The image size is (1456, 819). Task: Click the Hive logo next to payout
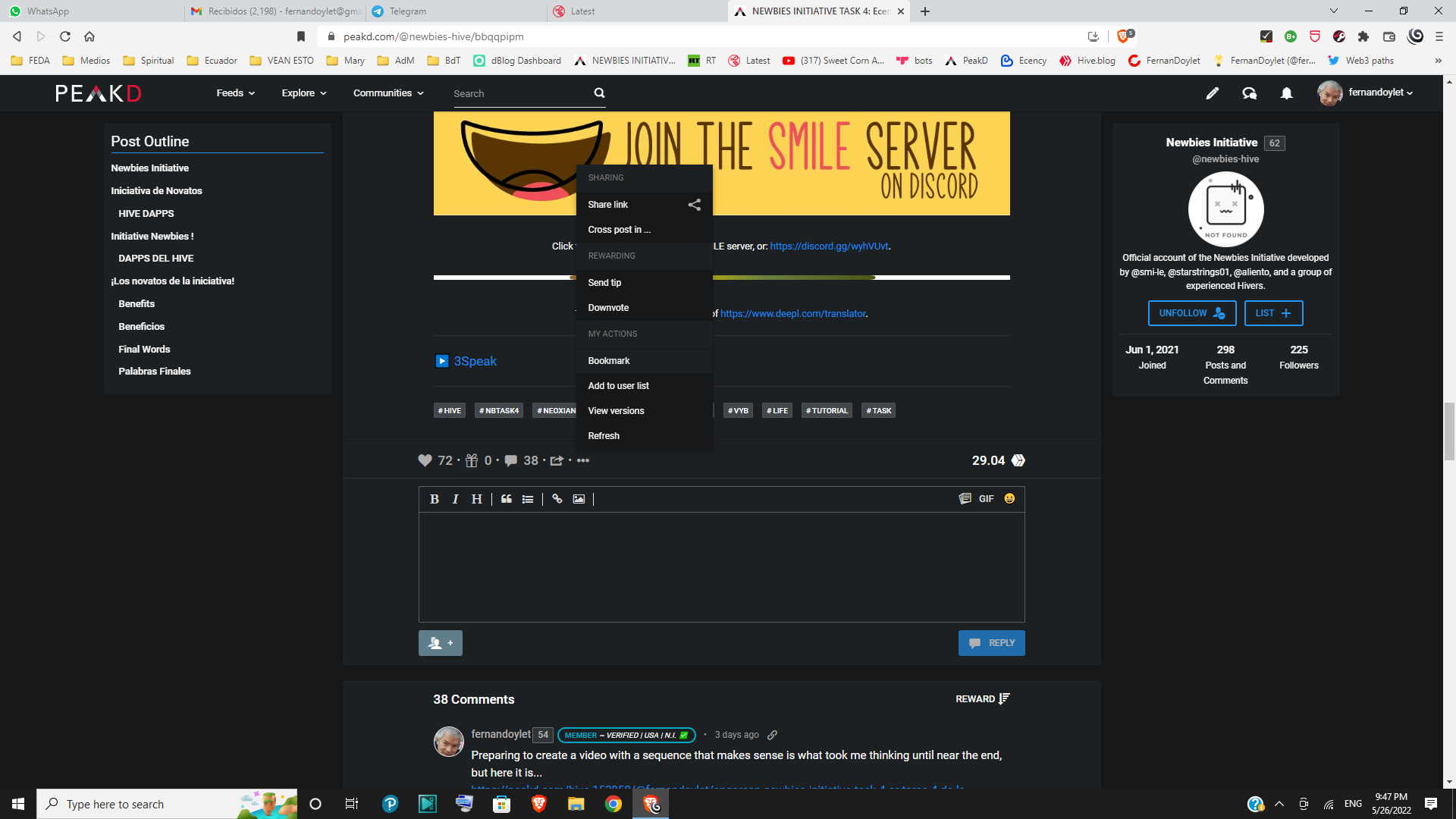pyautogui.click(x=1018, y=460)
